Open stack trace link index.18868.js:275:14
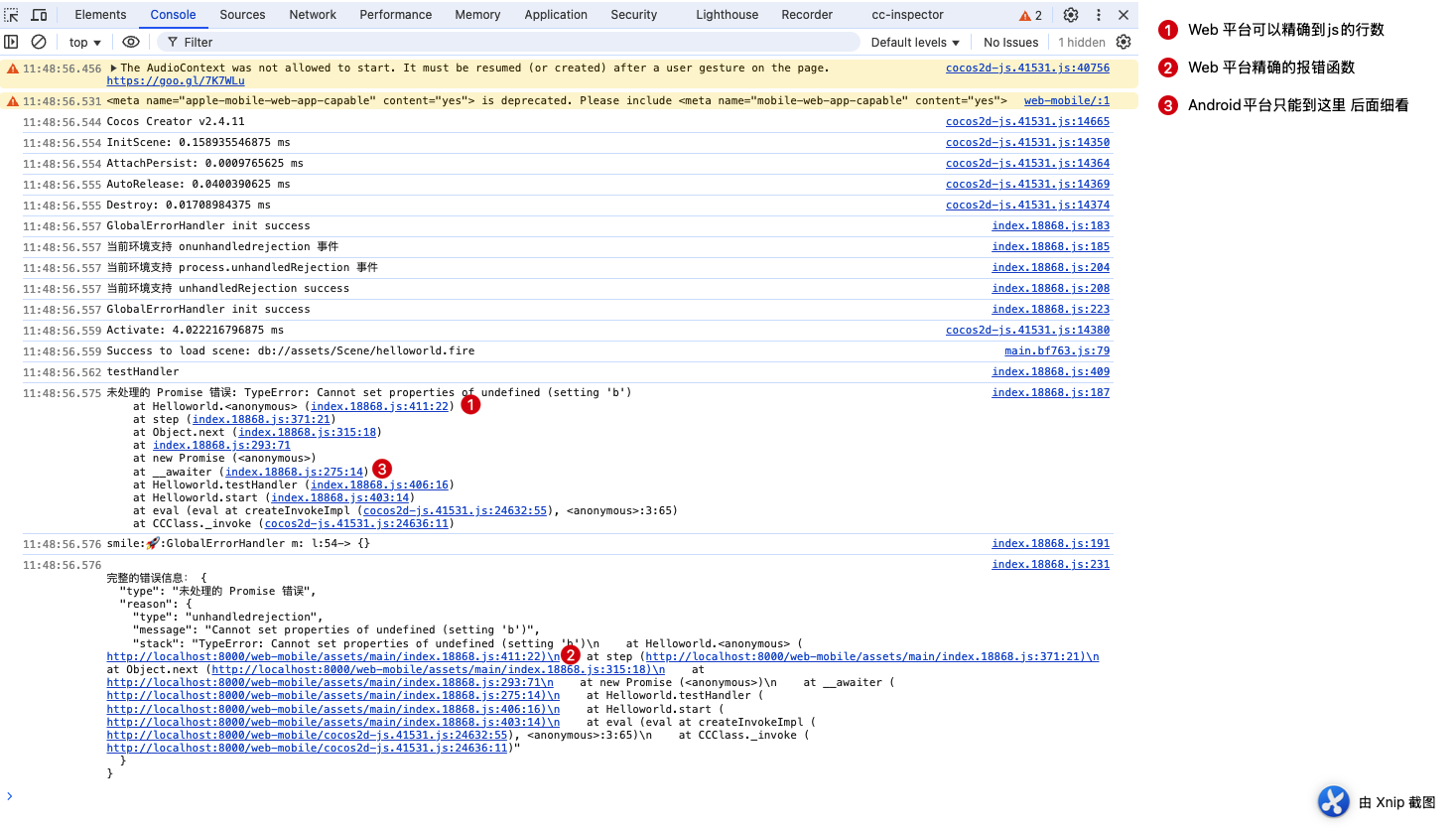 click(x=295, y=473)
